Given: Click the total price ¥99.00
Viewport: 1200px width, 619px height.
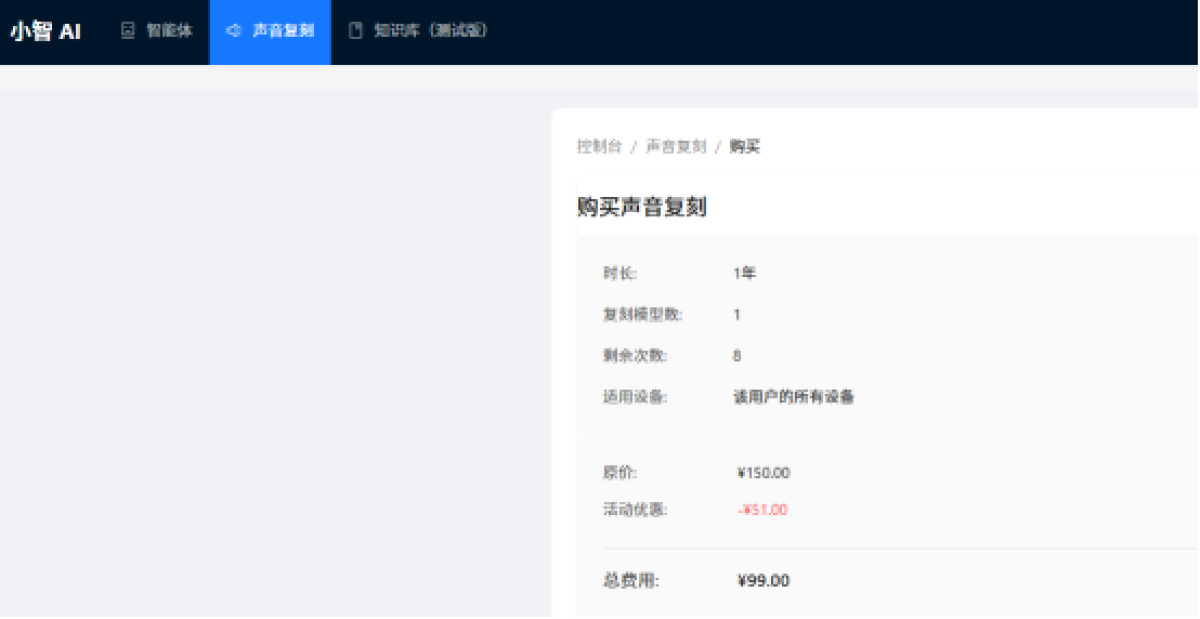Looking at the screenshot, I should [x=763, y=580].
